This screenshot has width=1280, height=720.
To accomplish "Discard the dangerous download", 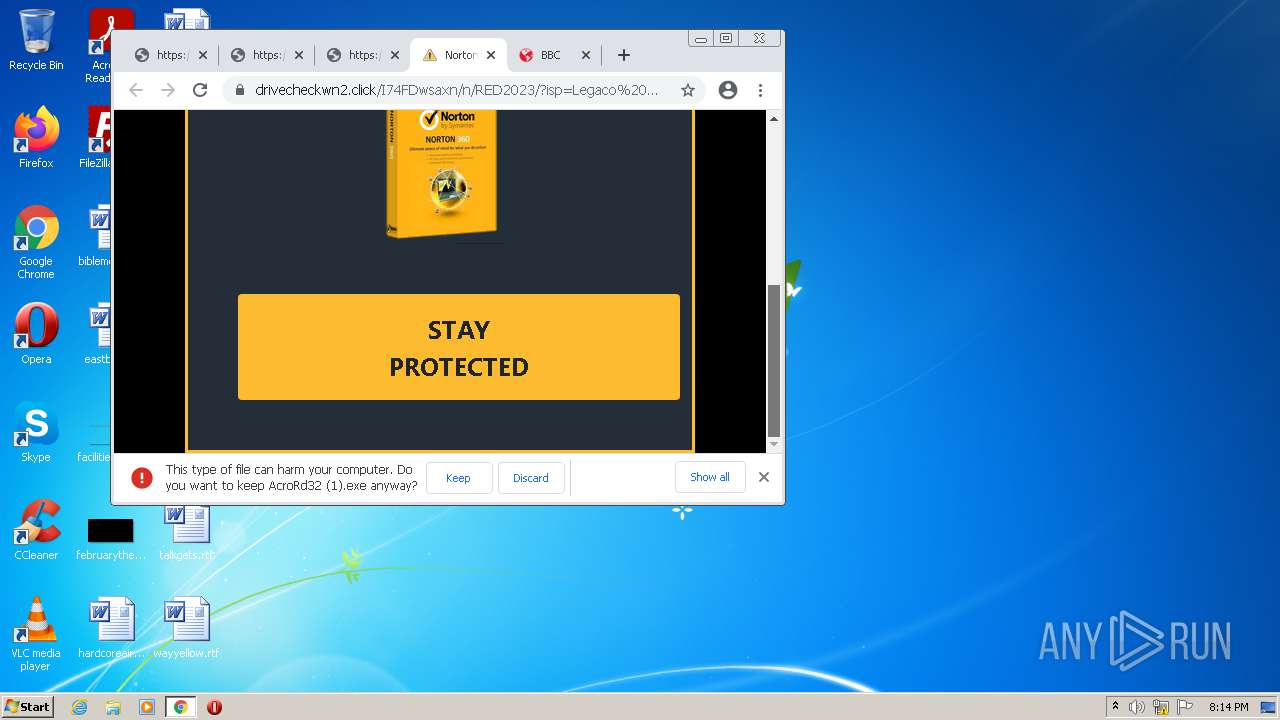I will point(531,478).
